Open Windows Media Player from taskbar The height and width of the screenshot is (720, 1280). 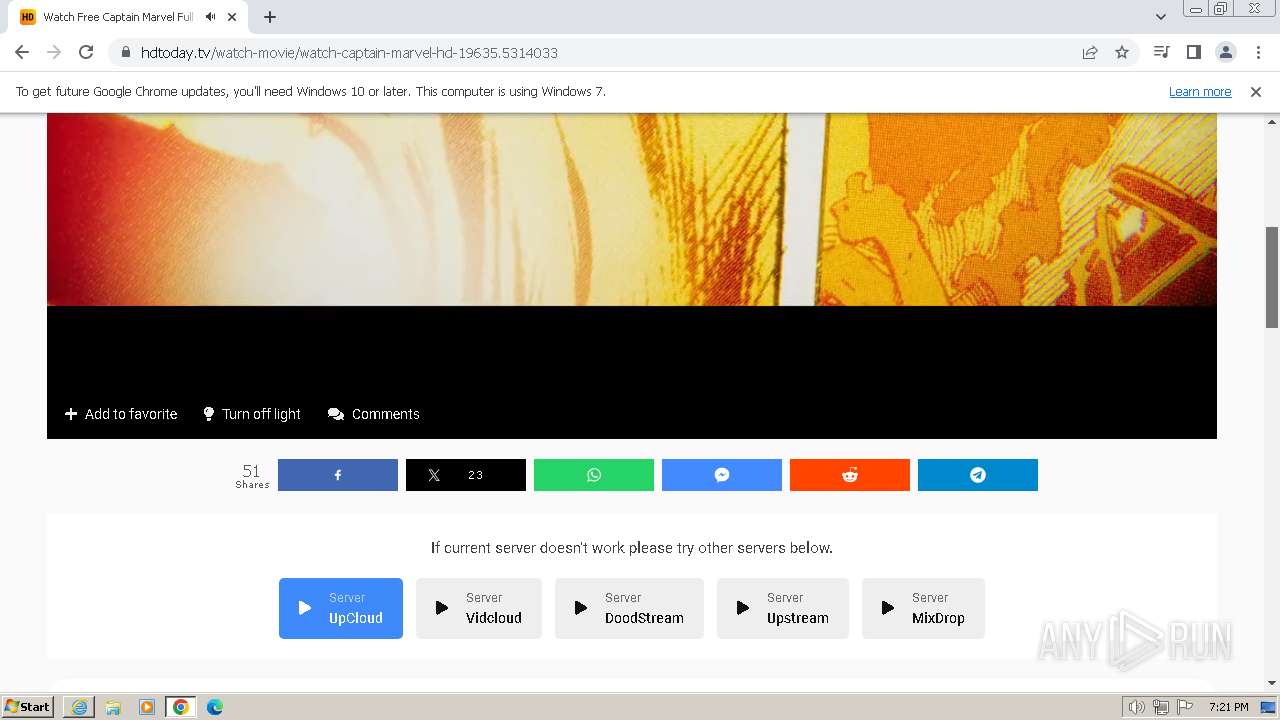(x=147, y=707)
